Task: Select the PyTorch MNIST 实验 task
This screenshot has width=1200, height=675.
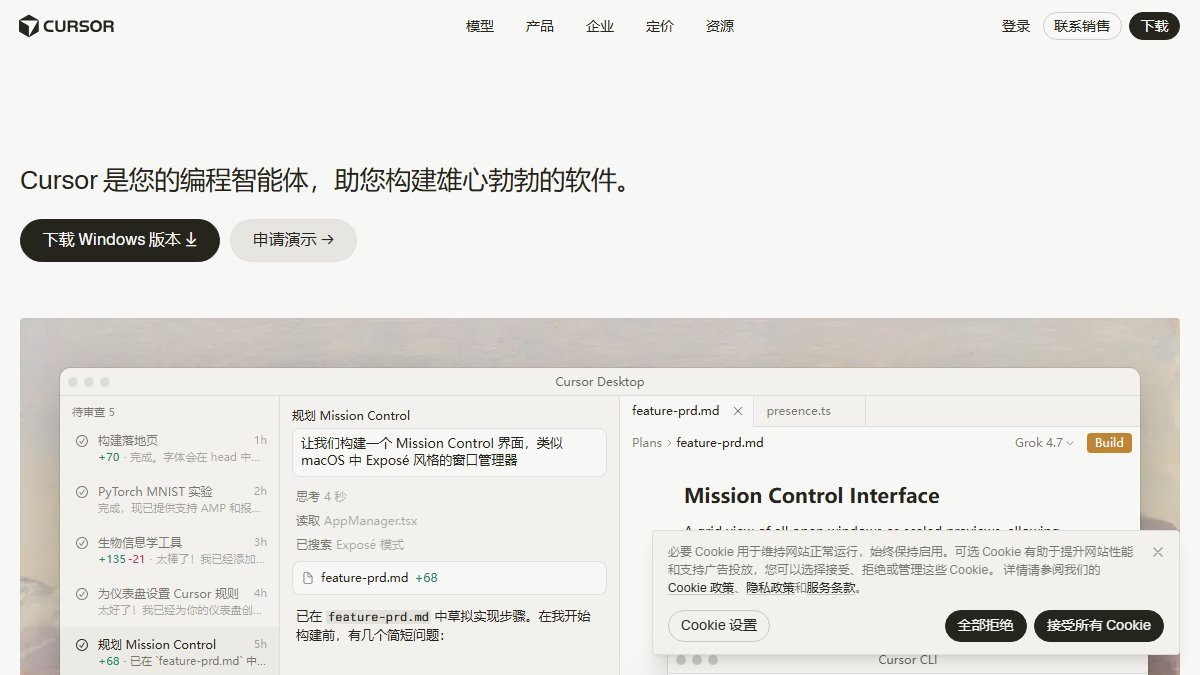Action: (170, 499)
